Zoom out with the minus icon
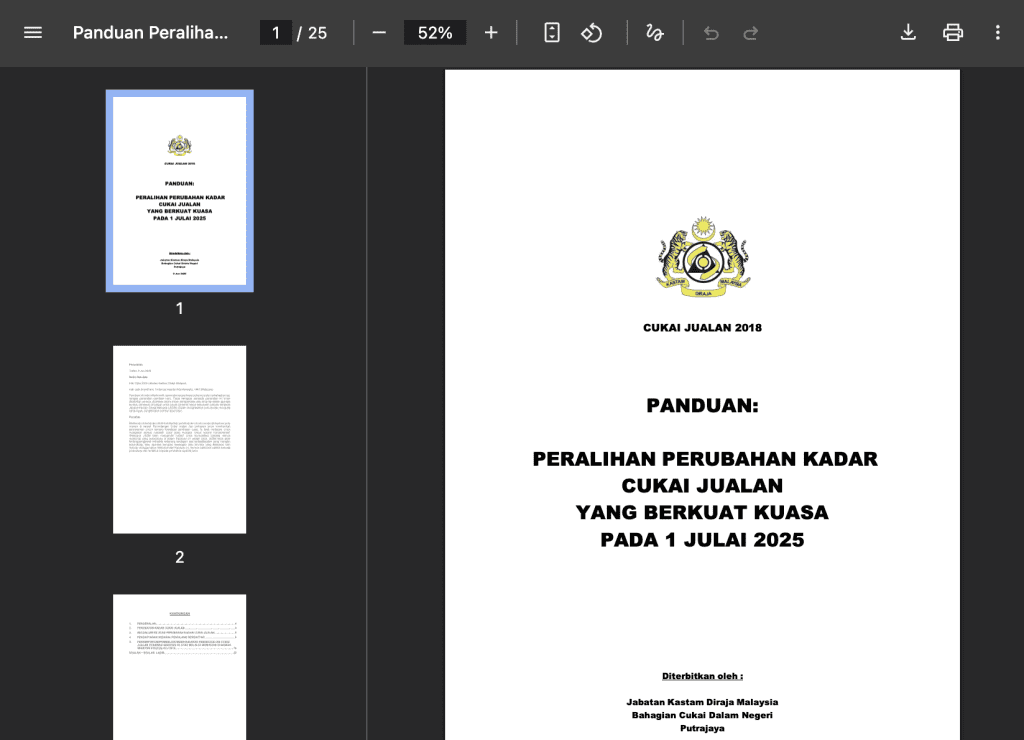The width and height of the screenshot is (1024, 740). point(379,33)
